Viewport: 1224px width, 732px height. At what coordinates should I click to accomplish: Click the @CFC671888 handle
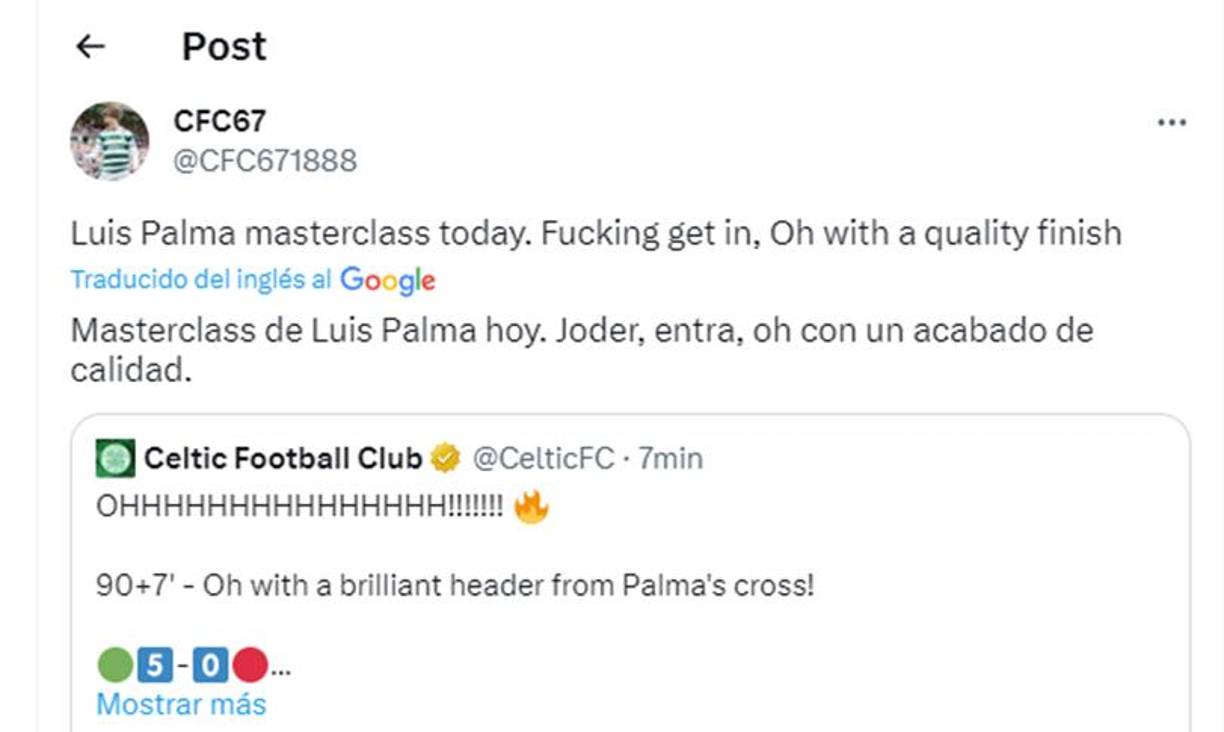coord(265,160)
